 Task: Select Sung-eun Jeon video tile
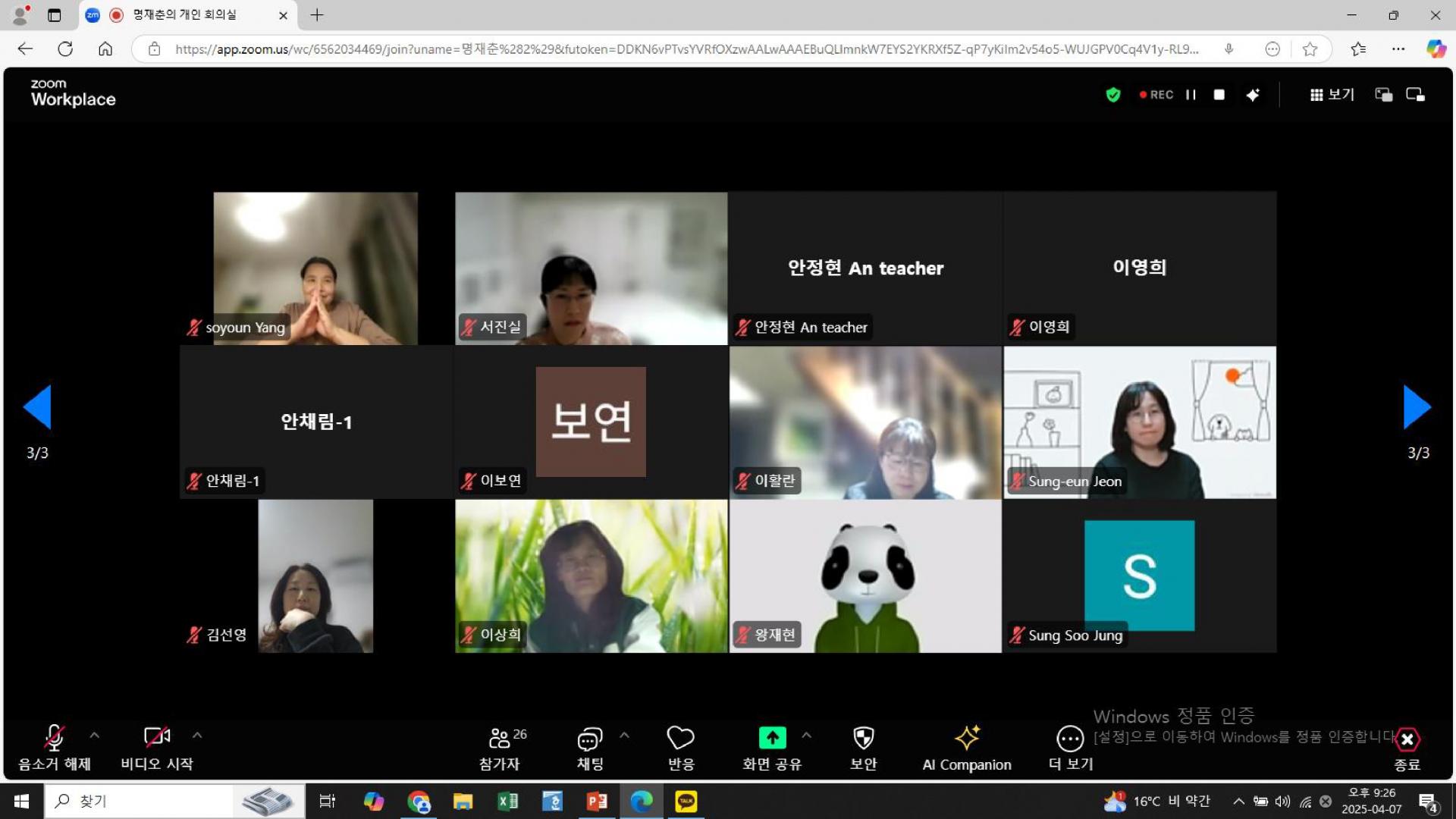(x=1140, y=422)
